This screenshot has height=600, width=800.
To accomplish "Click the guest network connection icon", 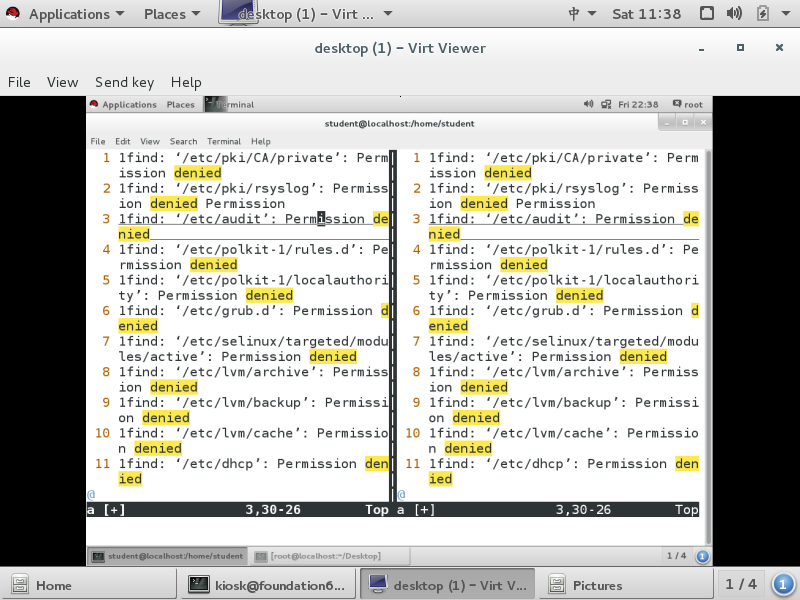I will (606, 105).
